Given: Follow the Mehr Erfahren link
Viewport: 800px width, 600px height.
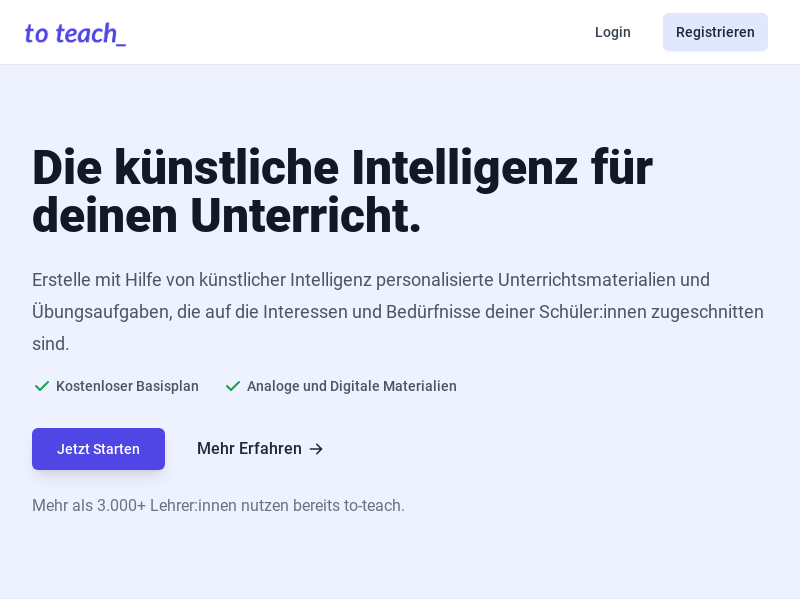Looking at the screenshot, I should coord(260,448).
